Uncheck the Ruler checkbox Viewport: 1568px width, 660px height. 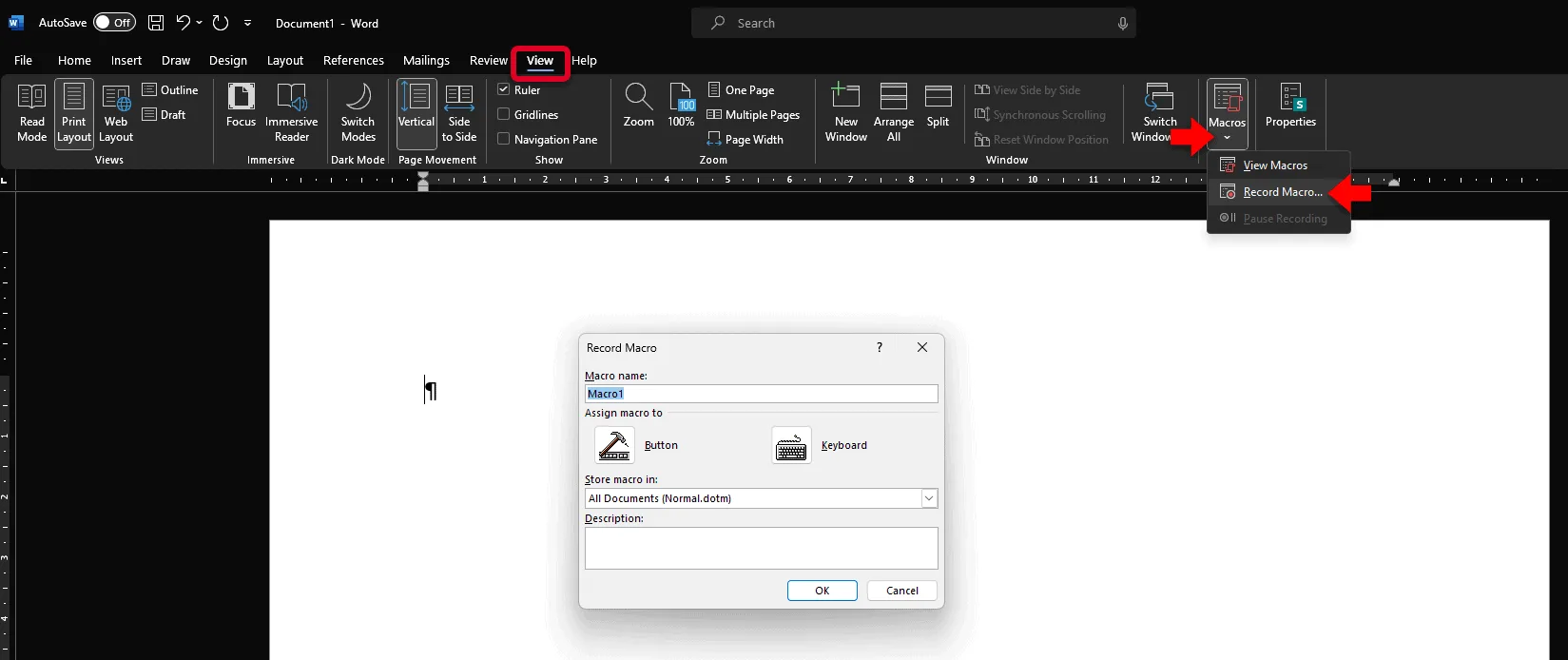(504, 89)
